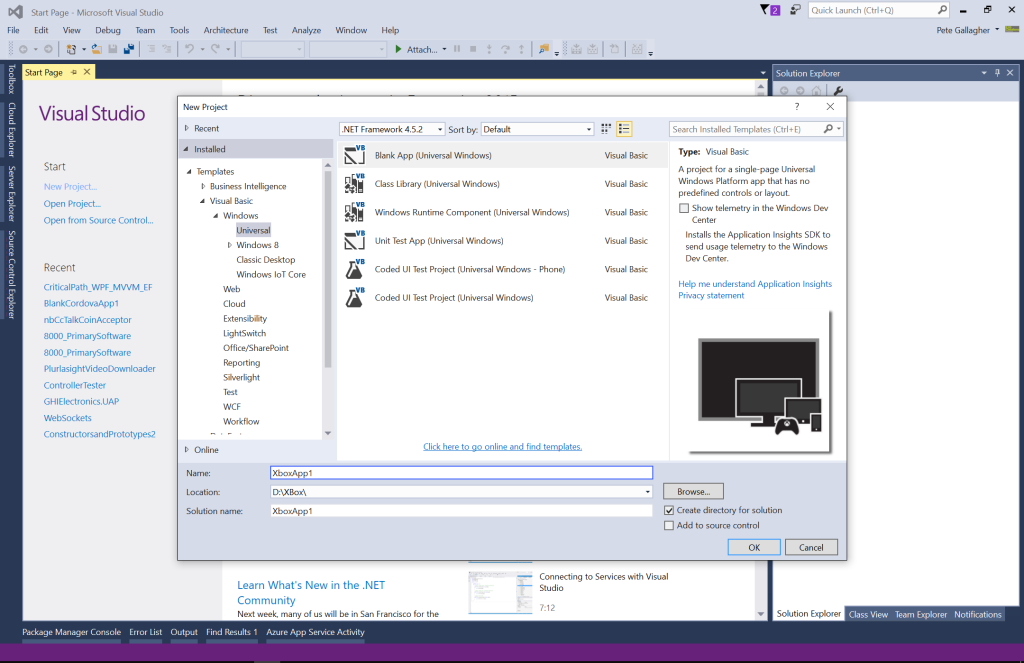Open the Privacy statement link
Screen dimensions: 1024x663
tap(711, 295)
